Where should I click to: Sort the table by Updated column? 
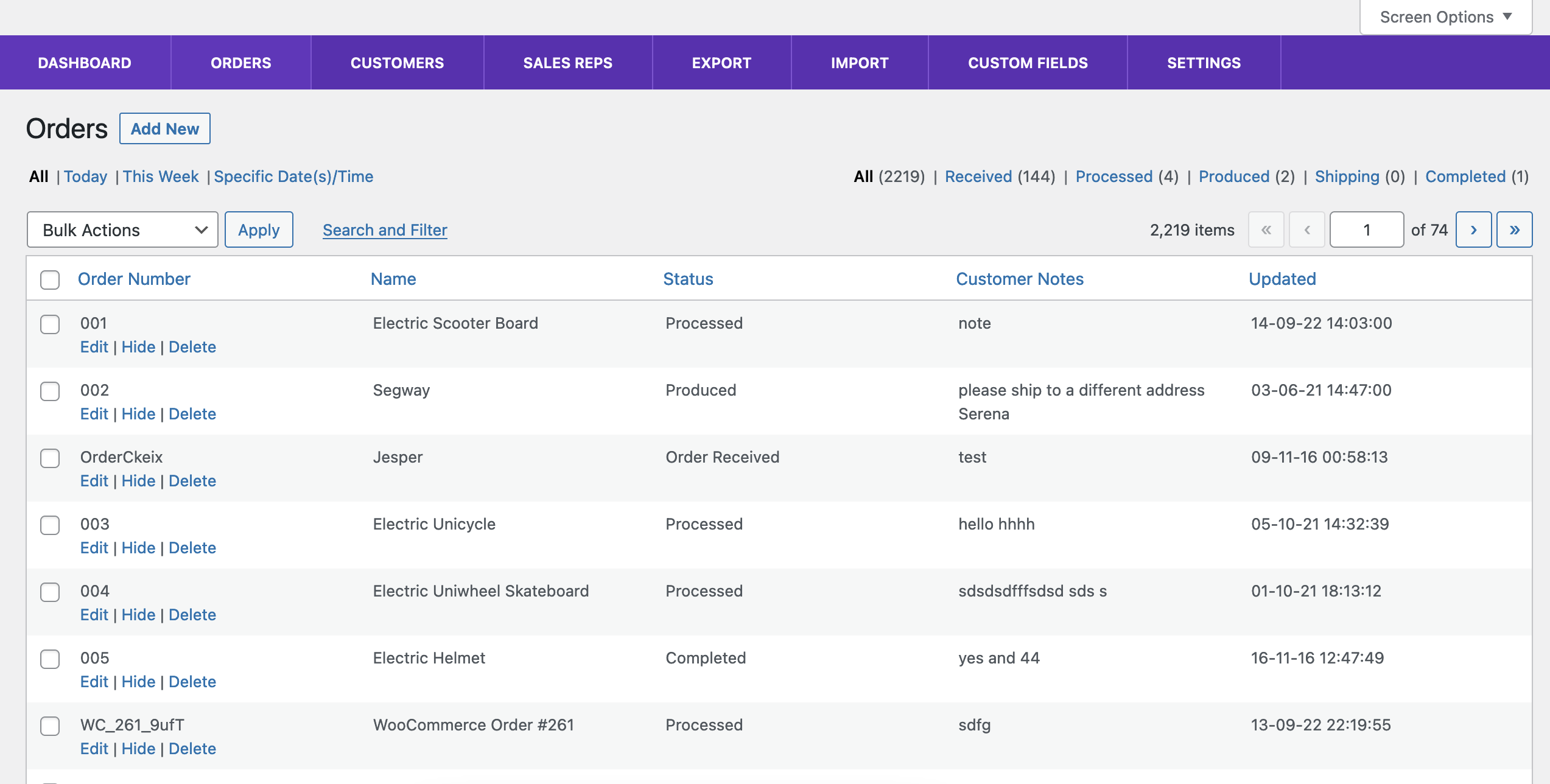(x=1282, y=279)
